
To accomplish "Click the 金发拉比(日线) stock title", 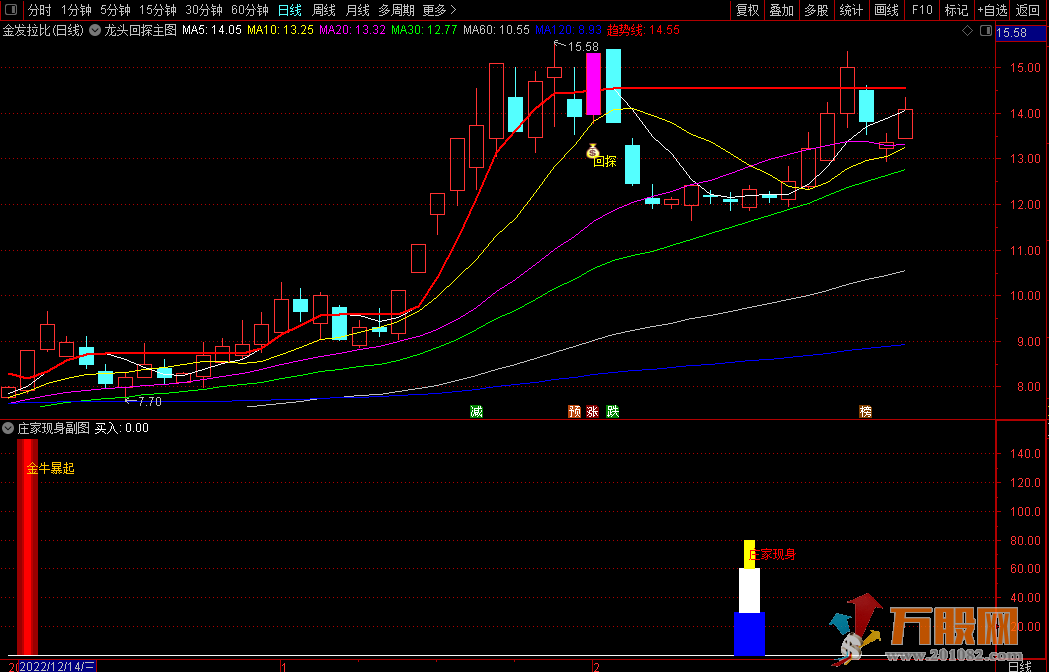I will click(x=43, y=30).
